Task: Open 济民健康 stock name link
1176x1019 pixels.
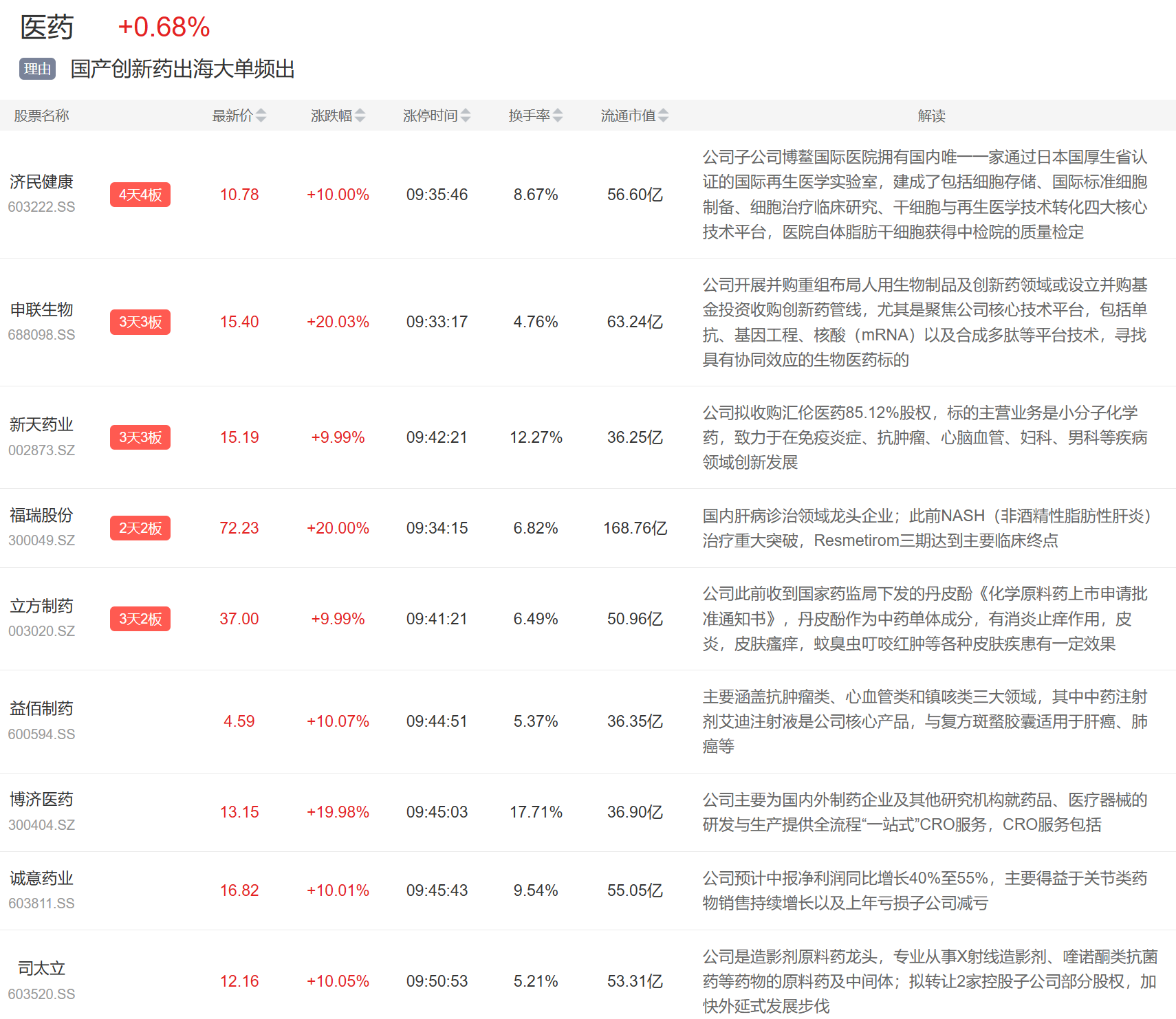Action: 41,182
